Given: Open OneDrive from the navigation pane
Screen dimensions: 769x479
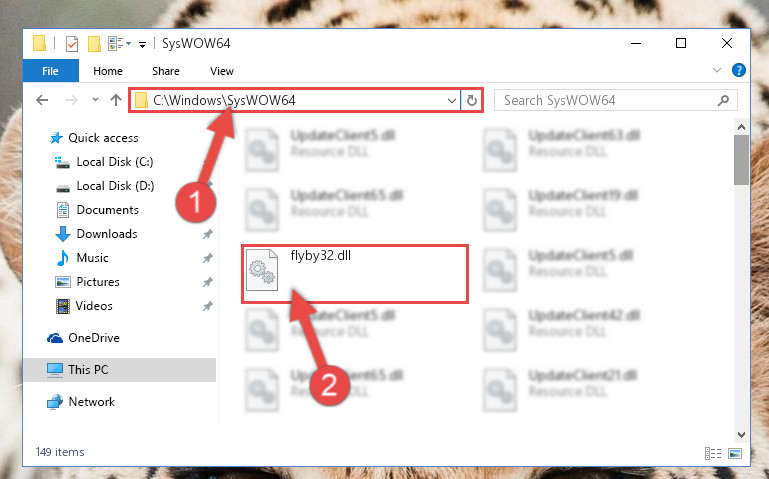Looking at the screenshot, I should click(x=94, y=338).
